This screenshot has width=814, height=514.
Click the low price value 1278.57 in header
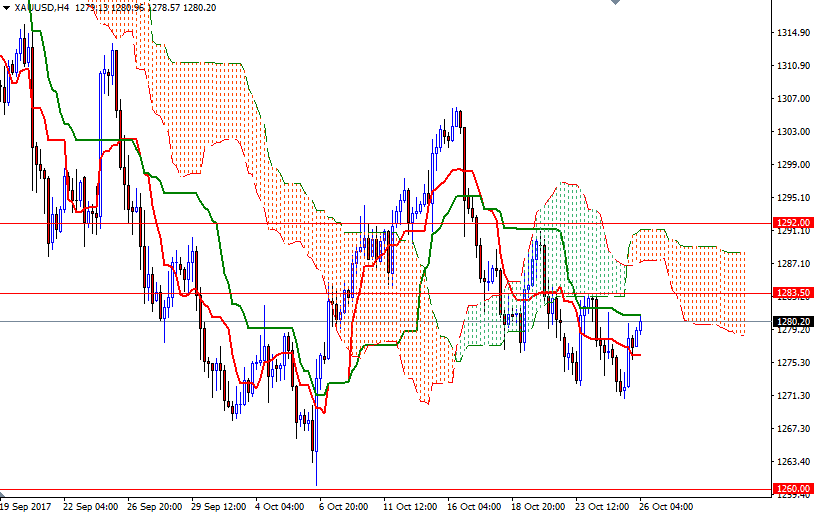point(165,8)
